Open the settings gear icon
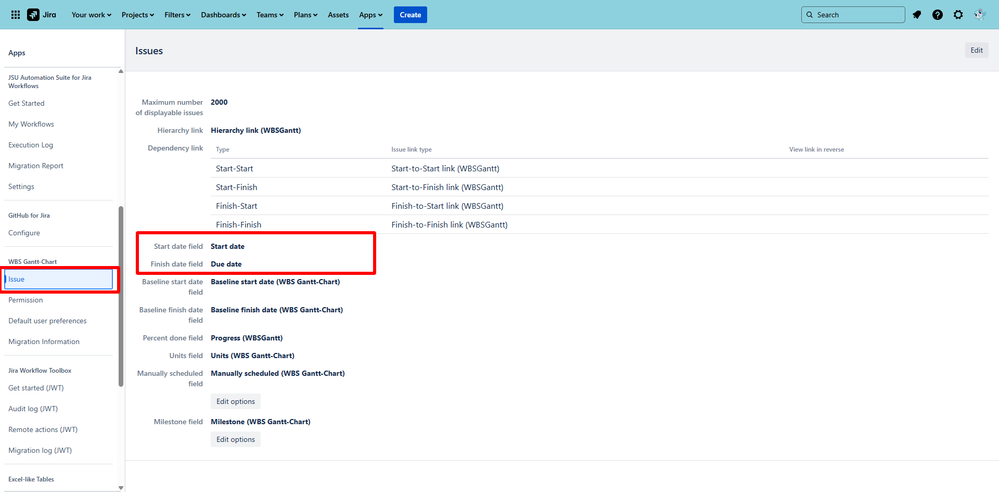The image size is (999, 492). (958, 15)
